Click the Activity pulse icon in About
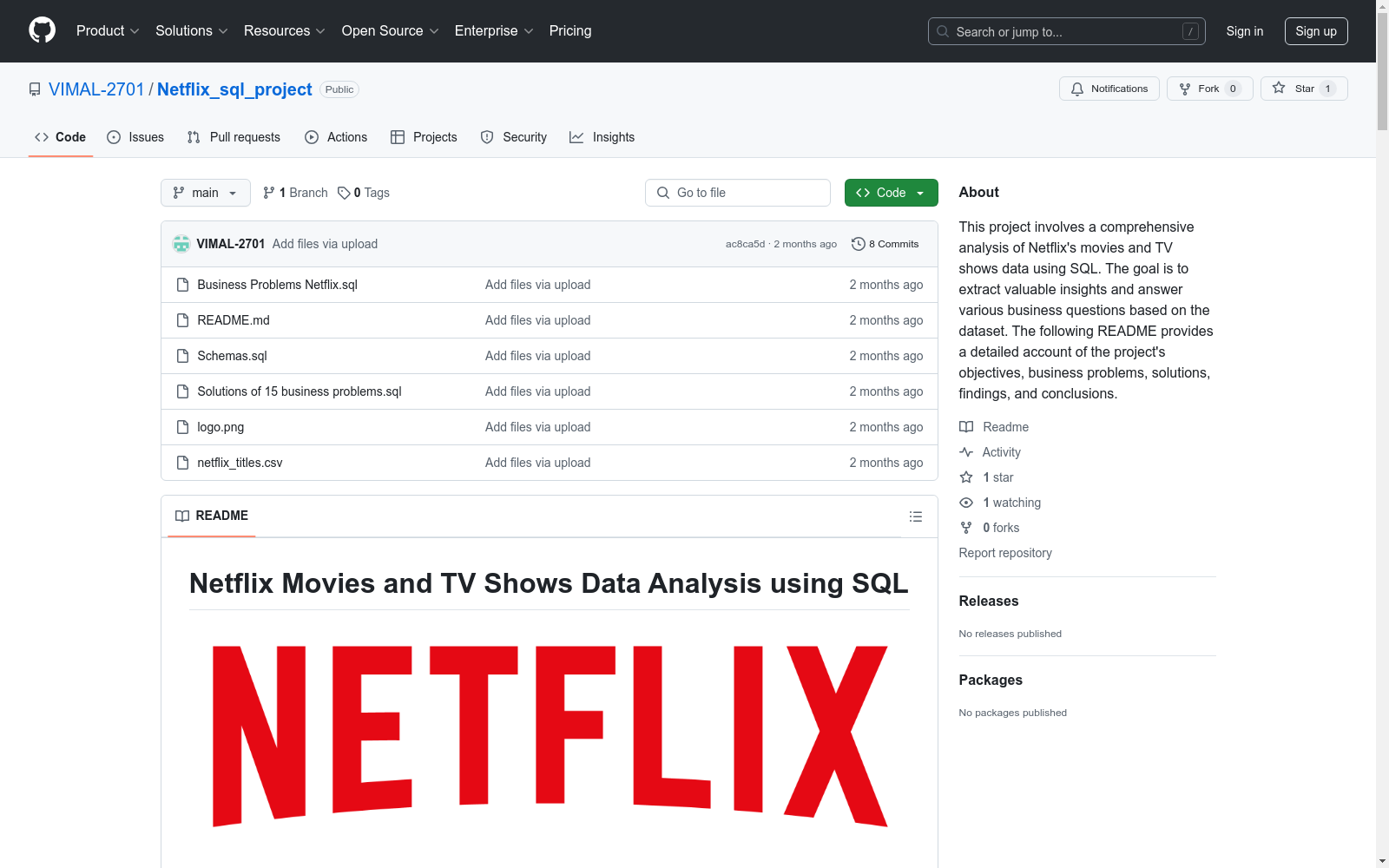Viewport: 1389px width, 868px height. tap(966, 452)
